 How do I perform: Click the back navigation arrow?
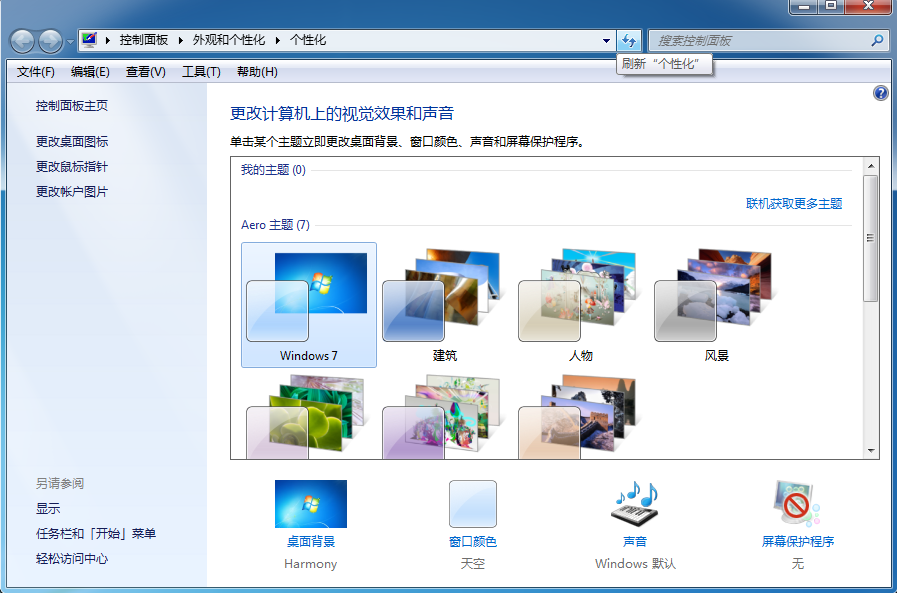pos(23,41)
